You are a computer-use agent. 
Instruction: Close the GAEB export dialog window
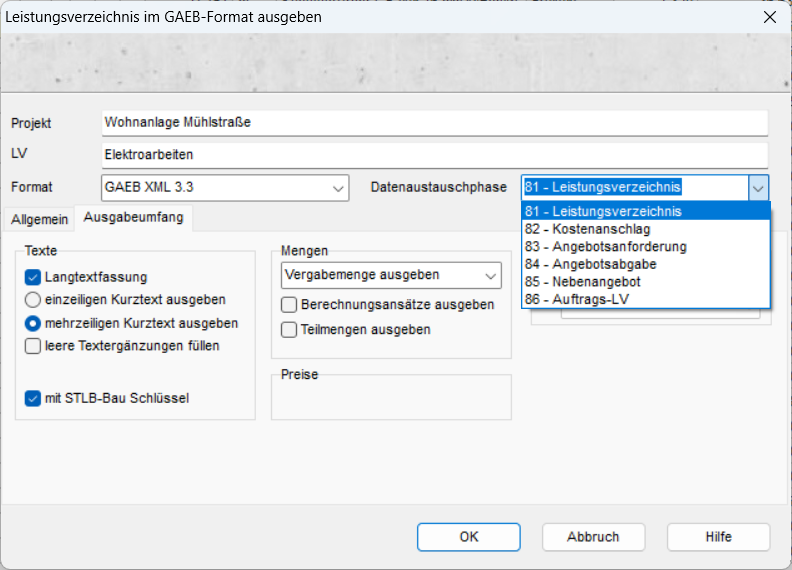769,17
